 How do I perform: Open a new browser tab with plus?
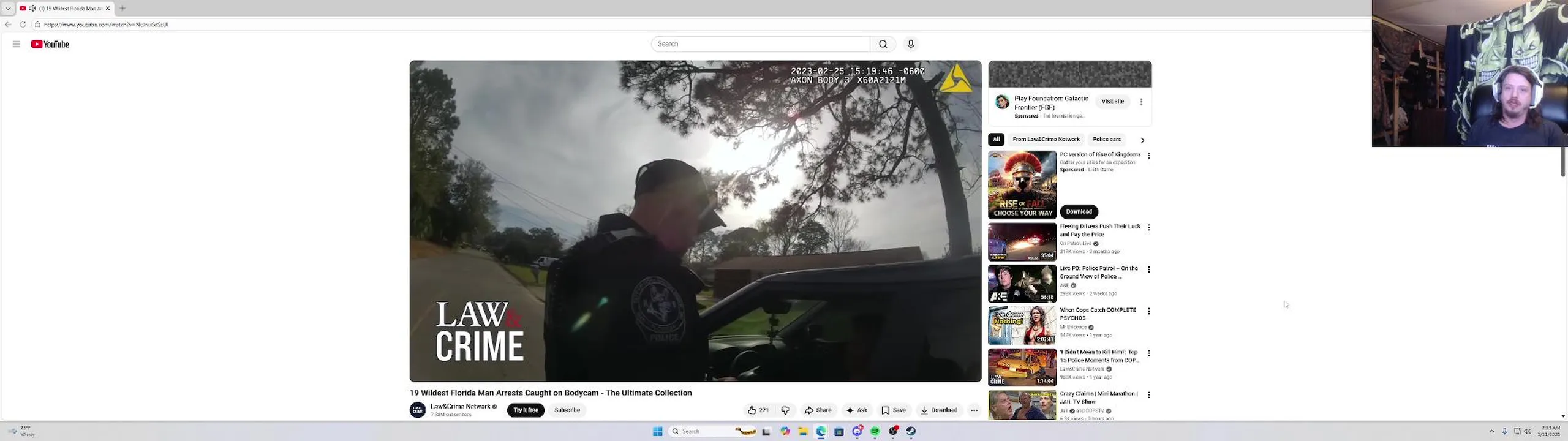point(123,8)
